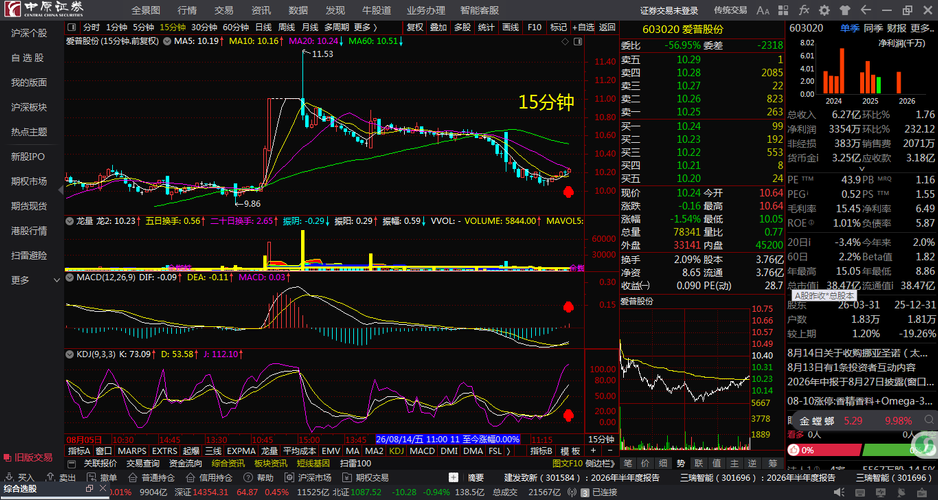Switch to the 30分钟 period tab

point(204,27)
